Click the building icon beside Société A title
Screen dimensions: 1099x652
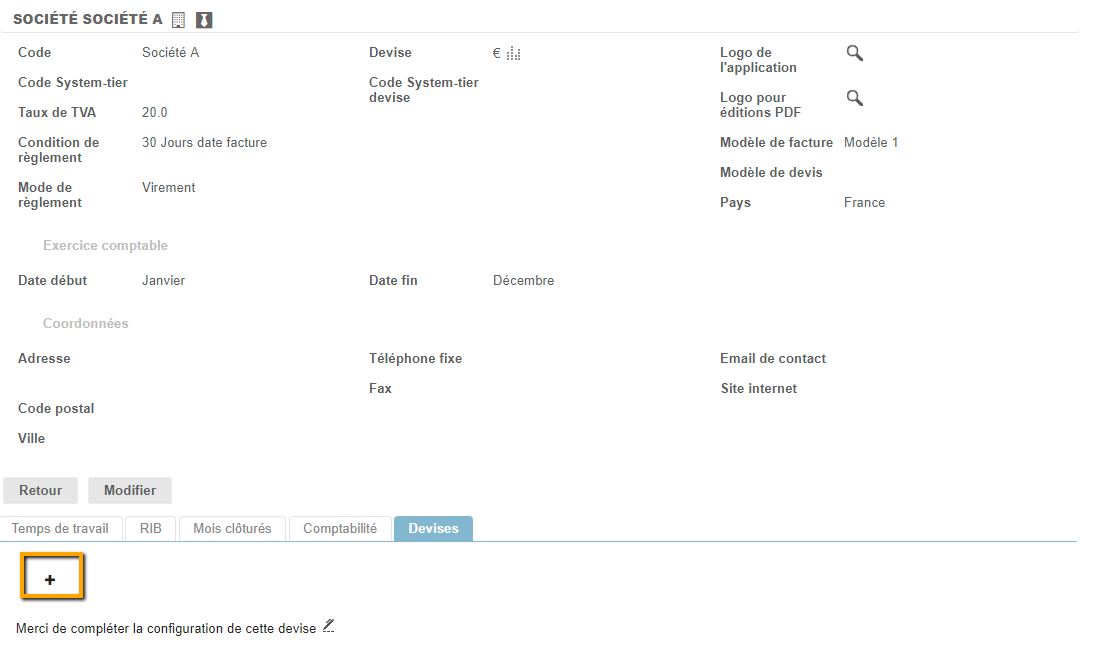pos(179,20)
